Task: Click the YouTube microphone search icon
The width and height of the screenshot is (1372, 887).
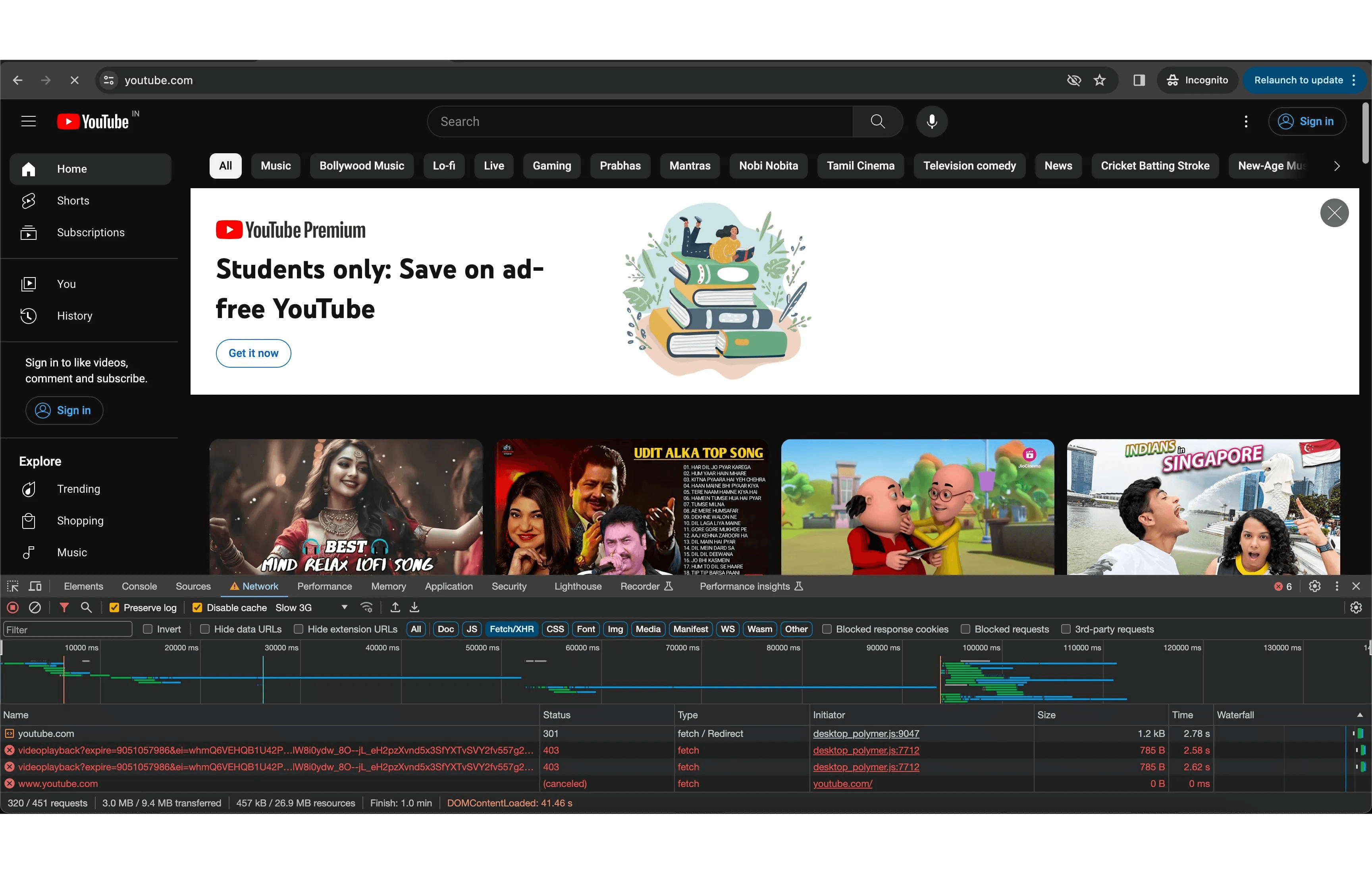Action: 930,122
